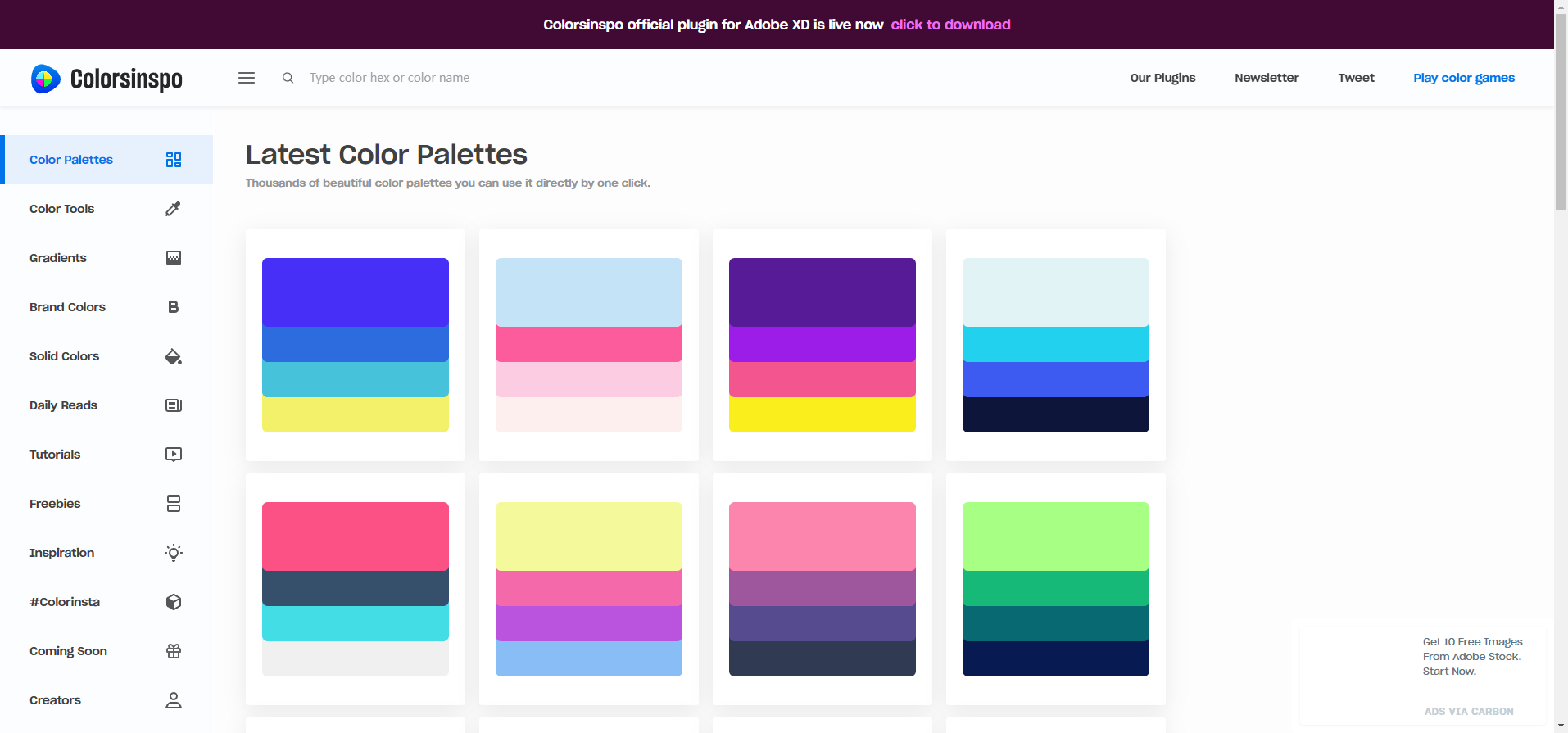
Task: Open the Freebies sidebar section
Action: point(55,504)
